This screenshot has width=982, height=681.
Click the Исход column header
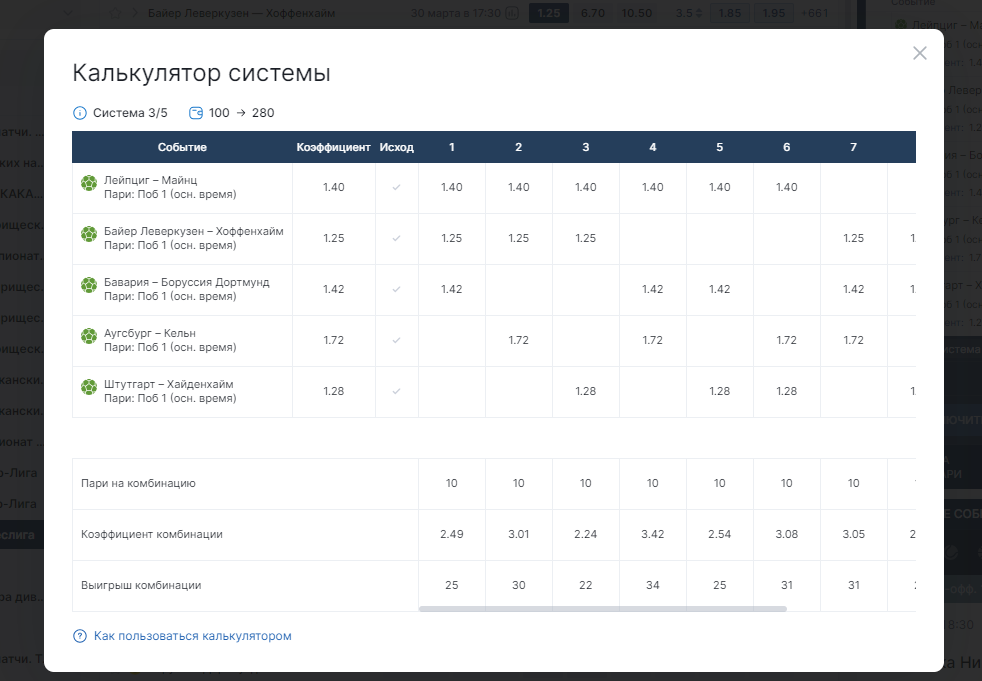point(396,147)
